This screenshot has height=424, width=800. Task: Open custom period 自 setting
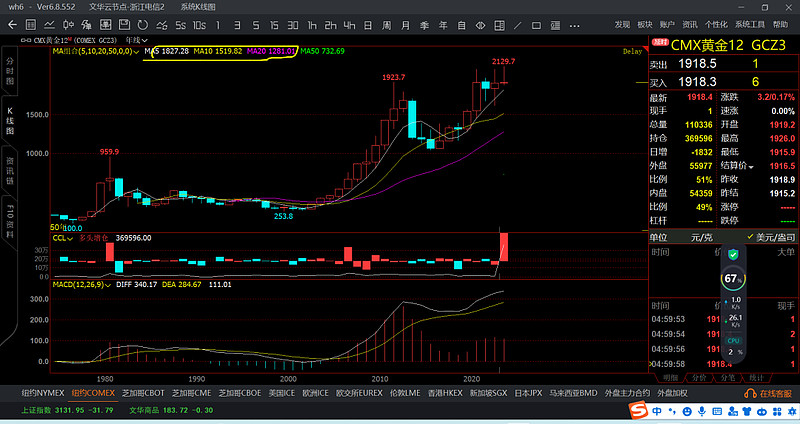pyautogui.click(x=461, y=25)
